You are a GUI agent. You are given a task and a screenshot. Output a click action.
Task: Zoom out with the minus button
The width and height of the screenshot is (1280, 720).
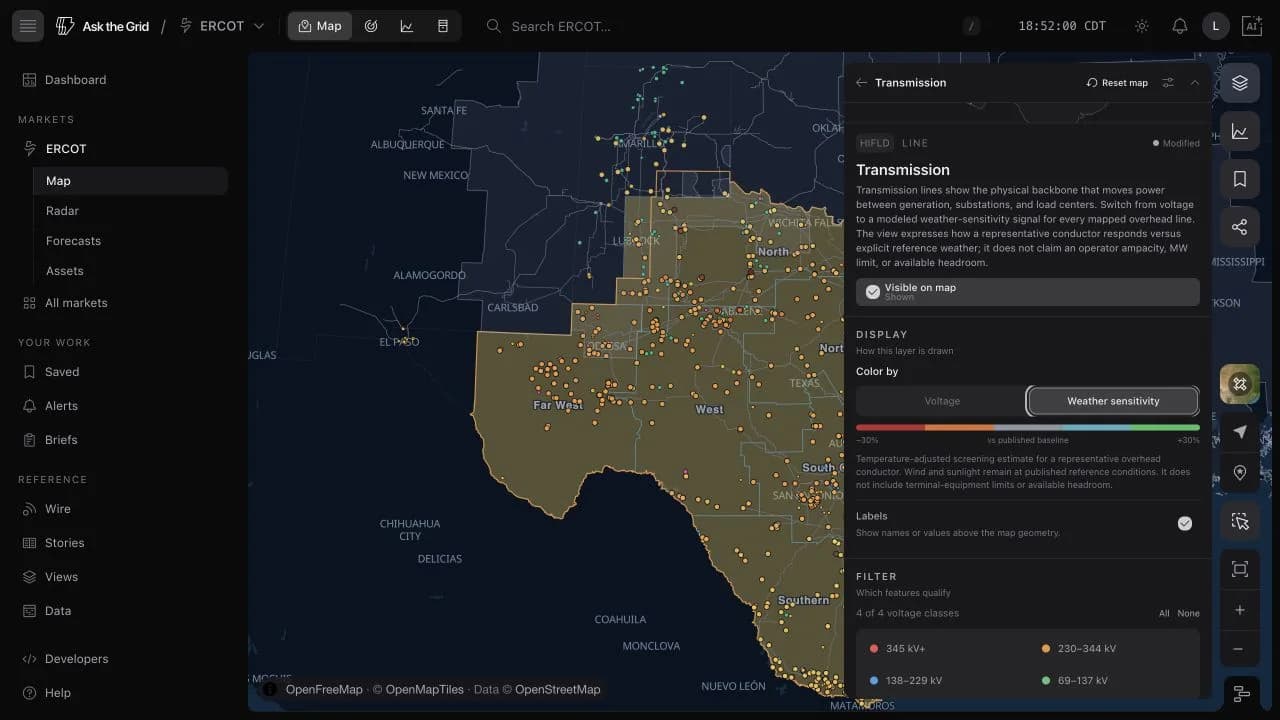pos(1240,649)
